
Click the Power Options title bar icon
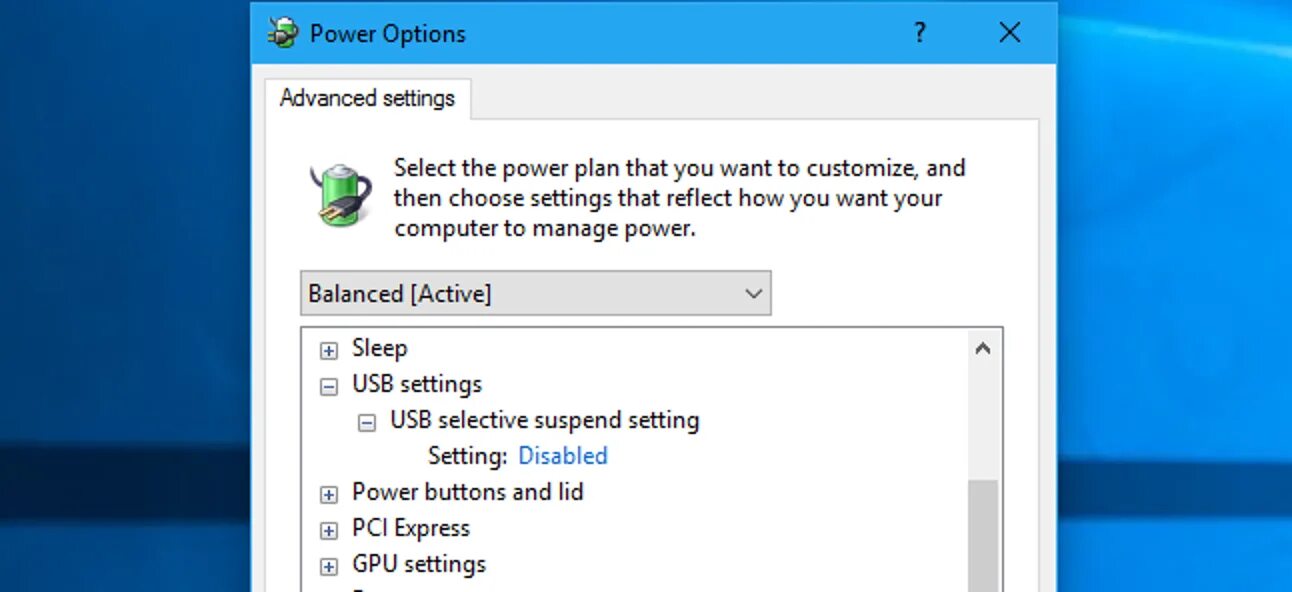pos(283,33)
